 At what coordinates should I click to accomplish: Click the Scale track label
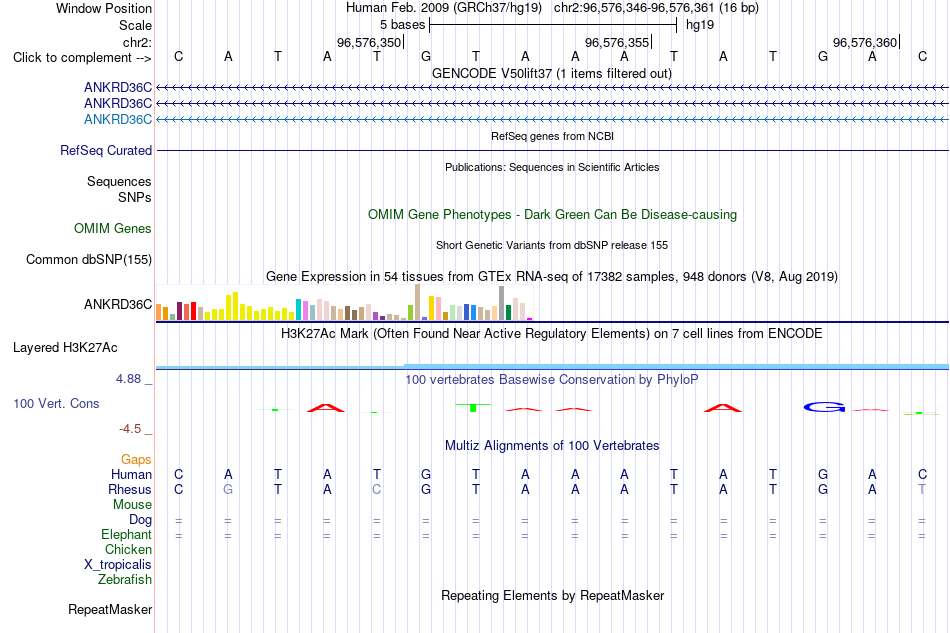click(135, 25)
